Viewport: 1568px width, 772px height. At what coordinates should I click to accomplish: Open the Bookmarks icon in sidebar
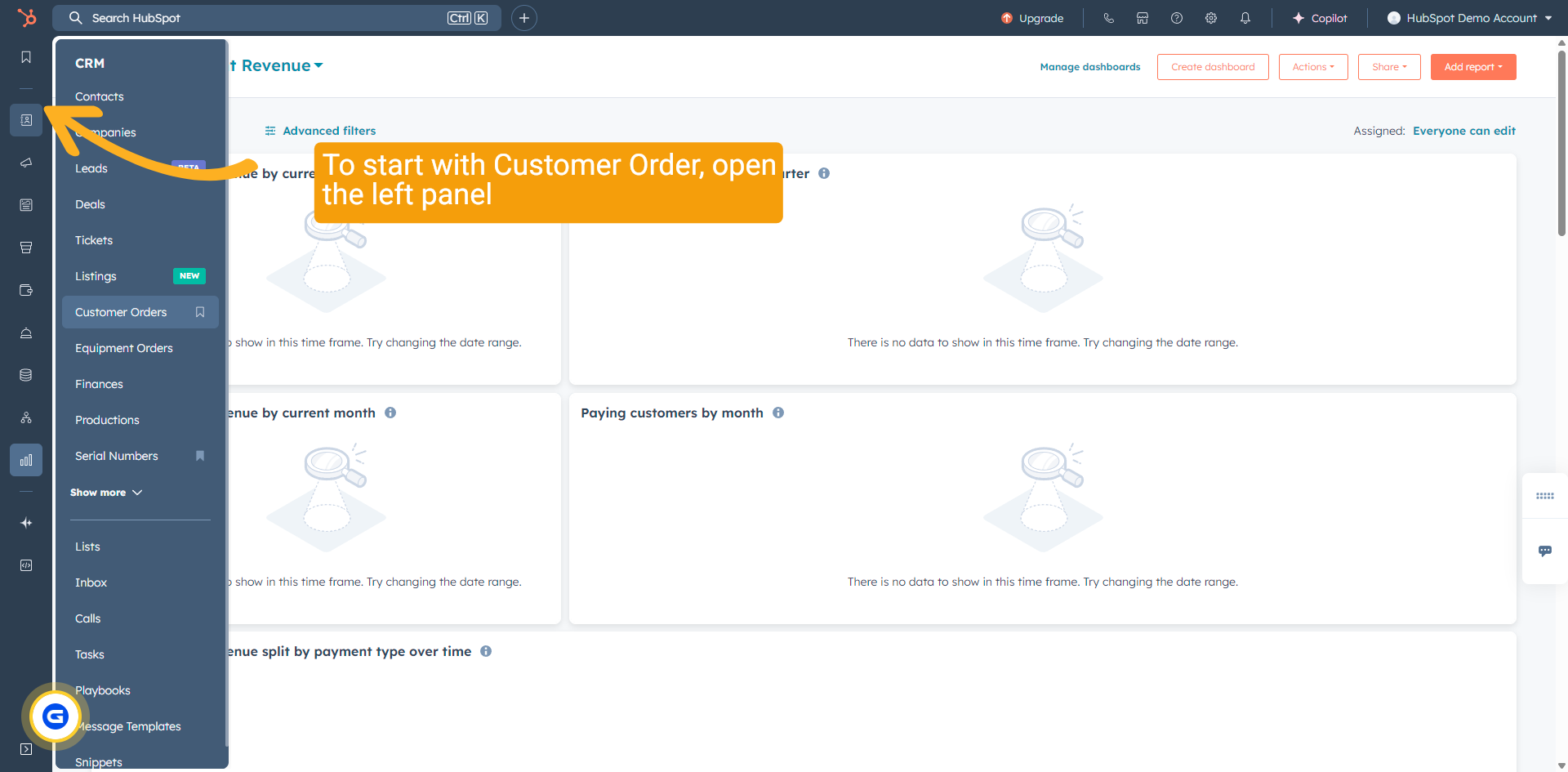click(x=26, y=57)
